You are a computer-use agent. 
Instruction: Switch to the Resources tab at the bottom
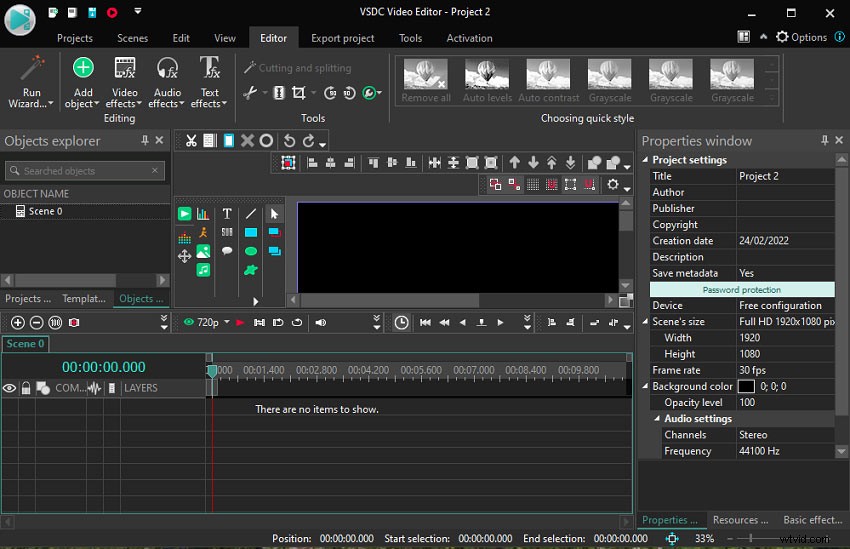click(x=740, y=520)
